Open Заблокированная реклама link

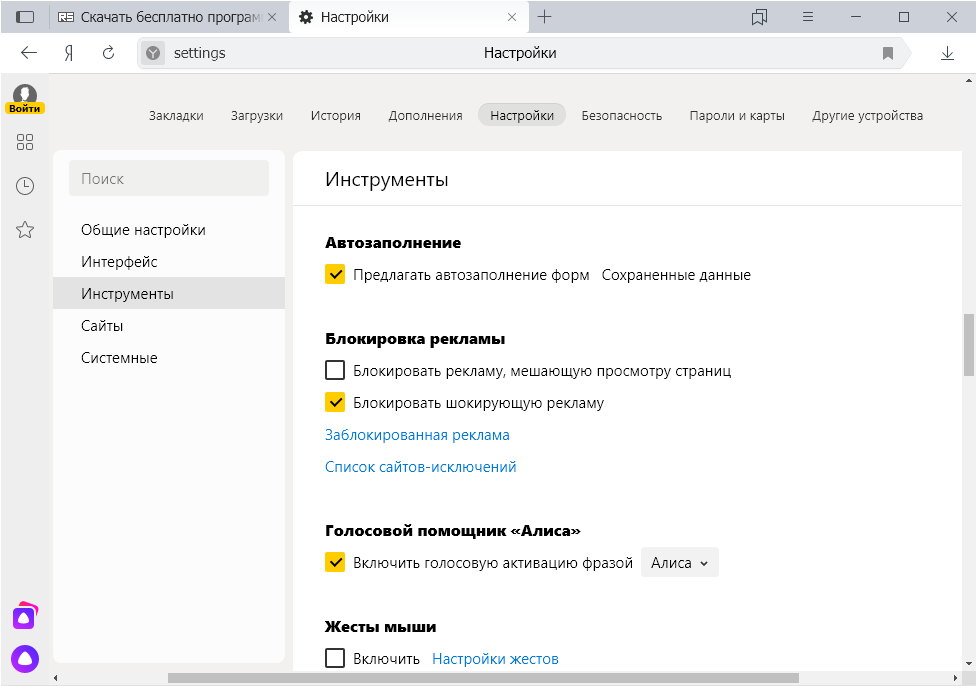[x=417, y=435]
